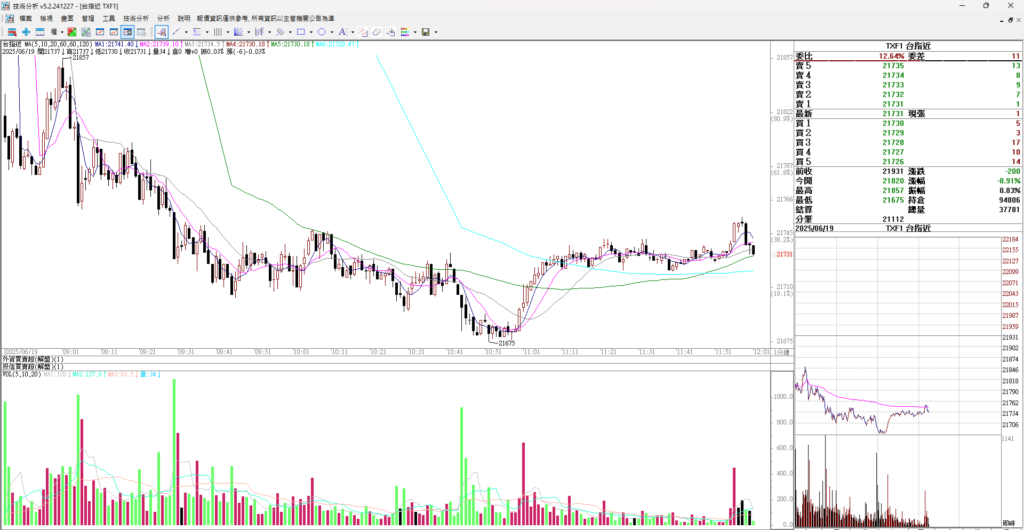Click the floppy disk save icon
The width and height of the screenshot is (1024, 530).
coord(426,31)
